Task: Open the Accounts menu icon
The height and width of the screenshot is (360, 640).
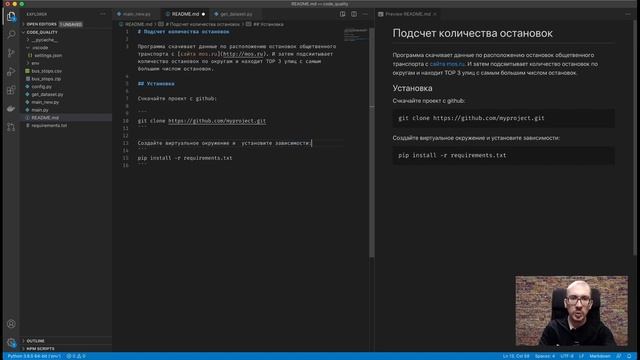Action: pos(11,324)
